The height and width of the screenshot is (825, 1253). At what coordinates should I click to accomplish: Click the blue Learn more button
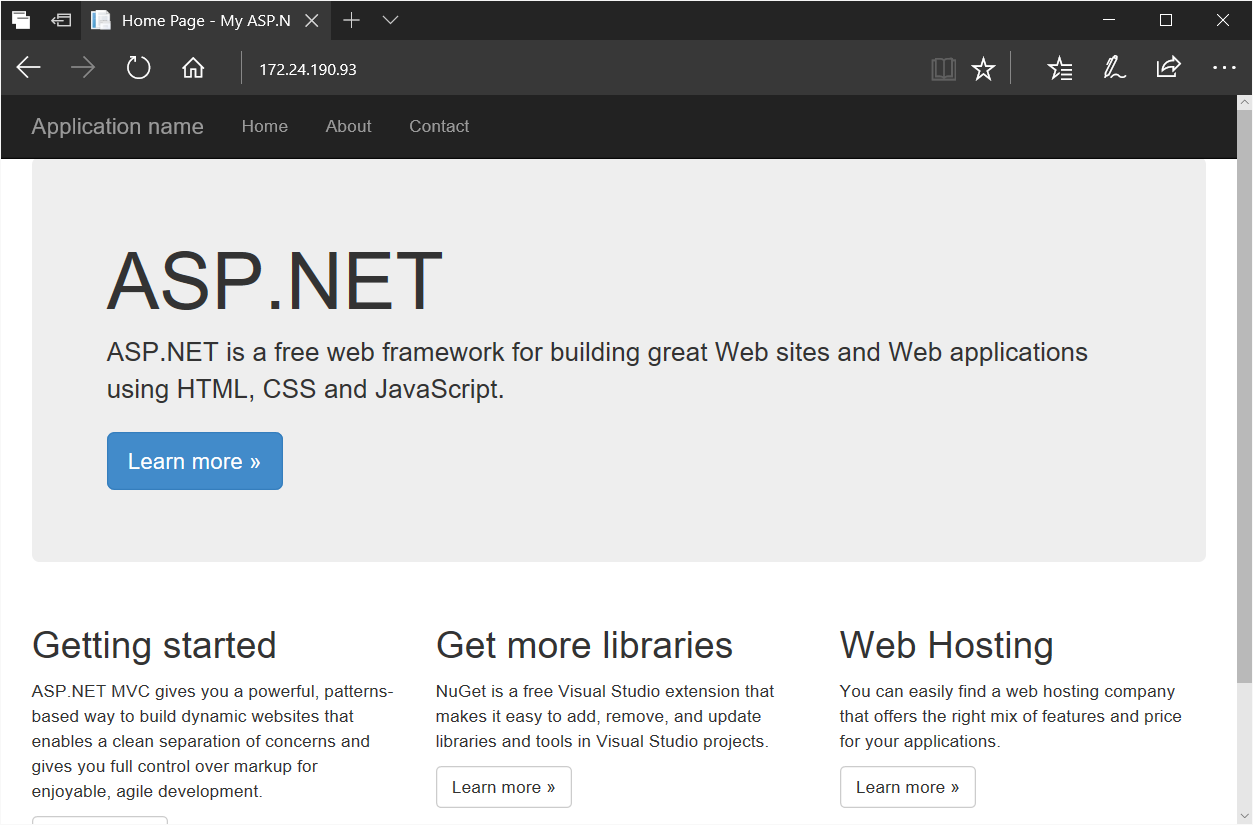tap(195, 461)
